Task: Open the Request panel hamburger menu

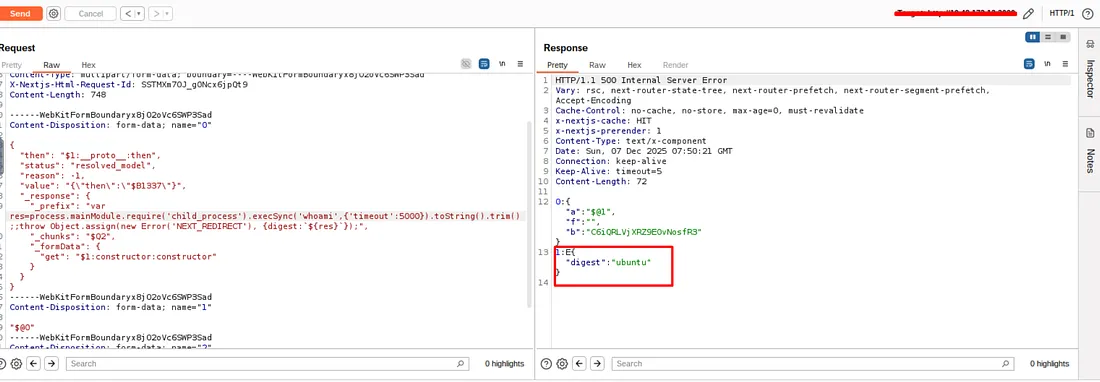Action: [521, 64]
